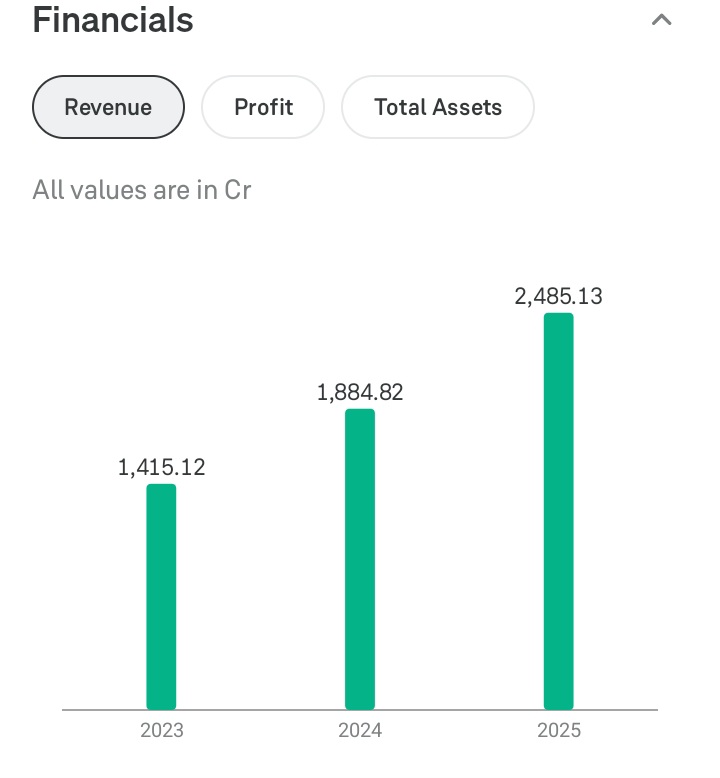
Task: Click the 2023 axis label
Action: click(x=161, y=731)
